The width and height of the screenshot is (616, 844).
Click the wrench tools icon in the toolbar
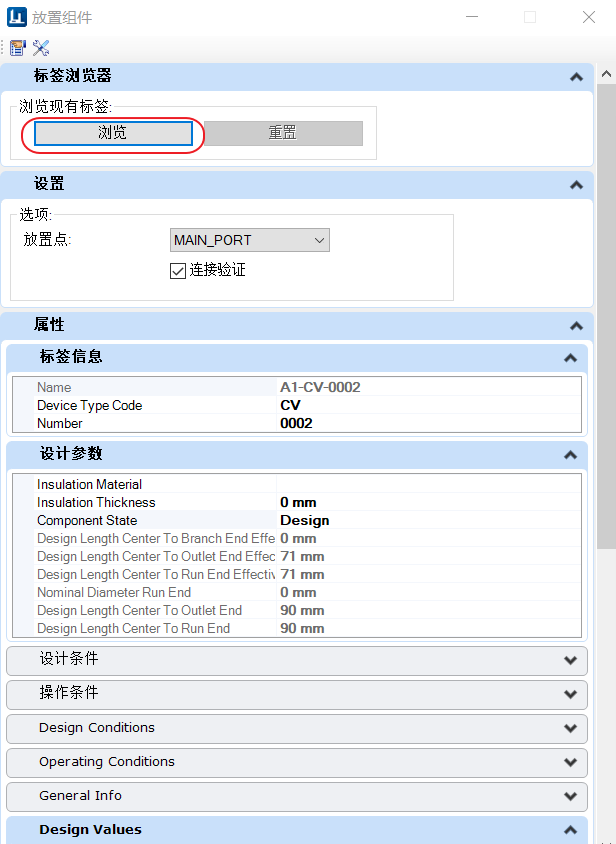[41, 48]
